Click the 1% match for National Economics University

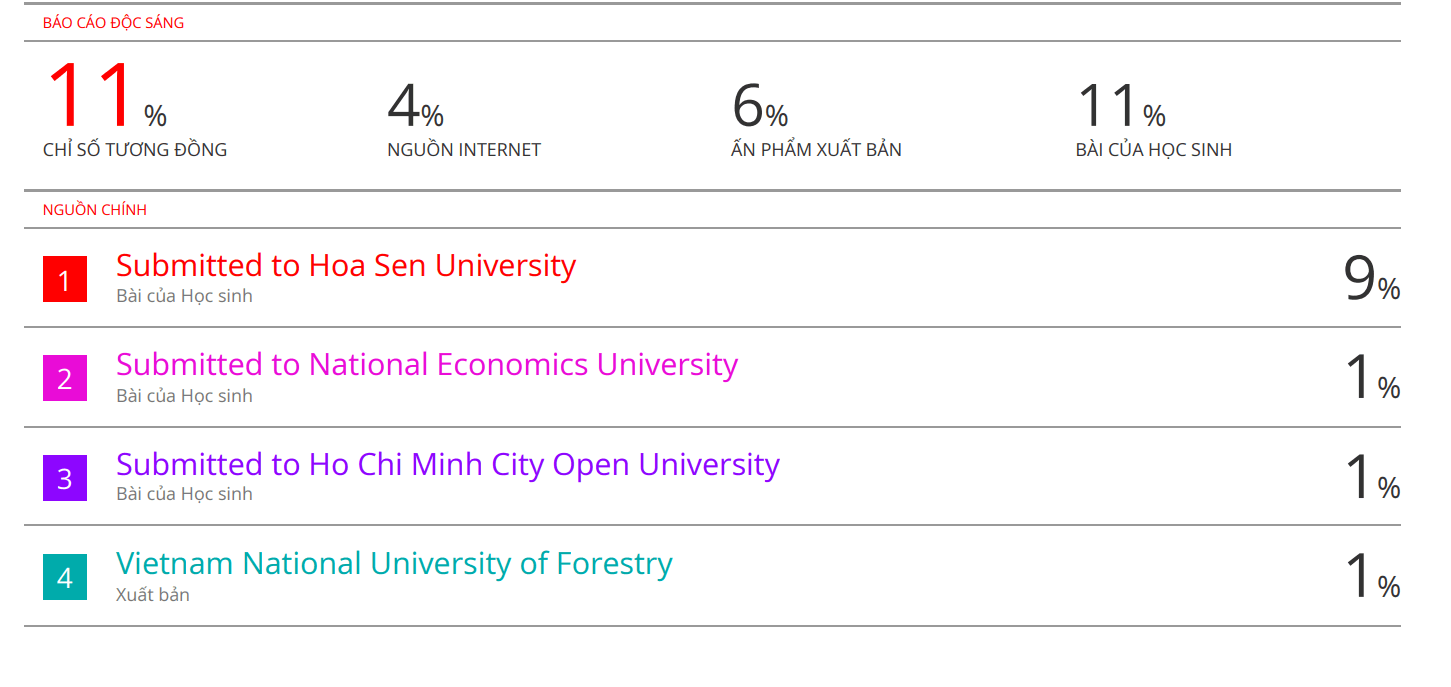pos(1372,378)
